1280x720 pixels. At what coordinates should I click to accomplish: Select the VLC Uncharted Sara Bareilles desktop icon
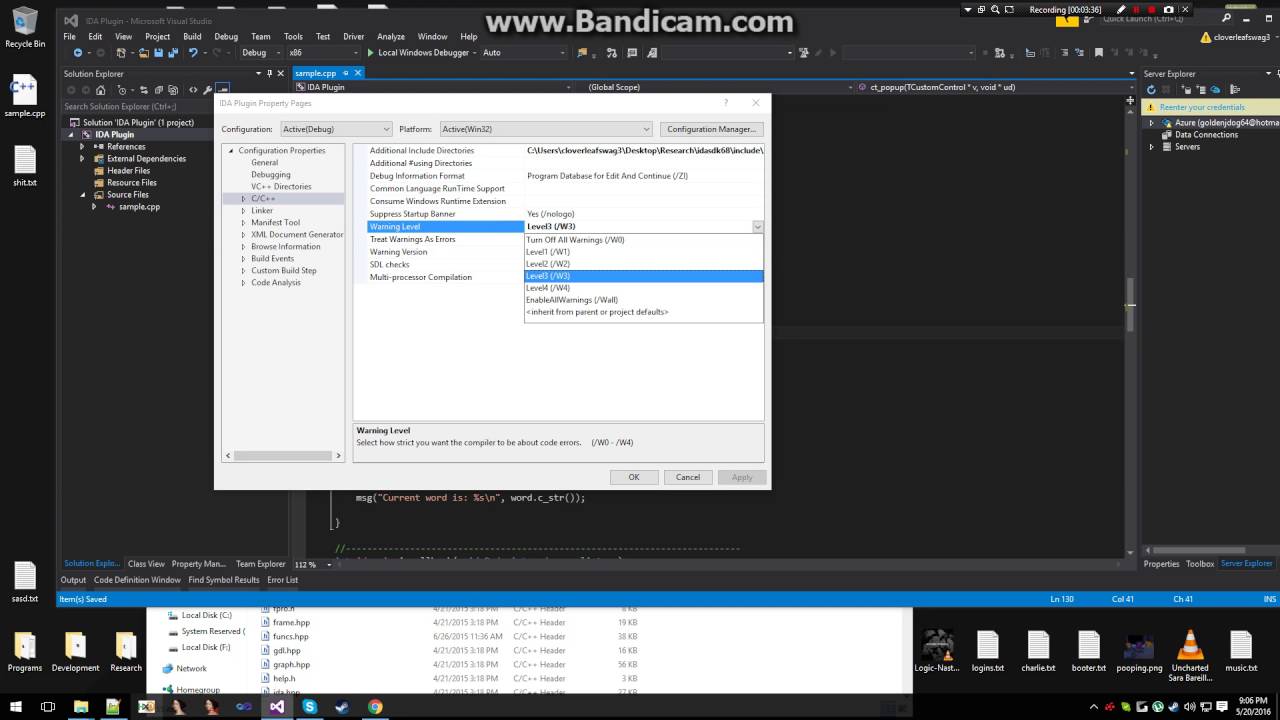1190,655
